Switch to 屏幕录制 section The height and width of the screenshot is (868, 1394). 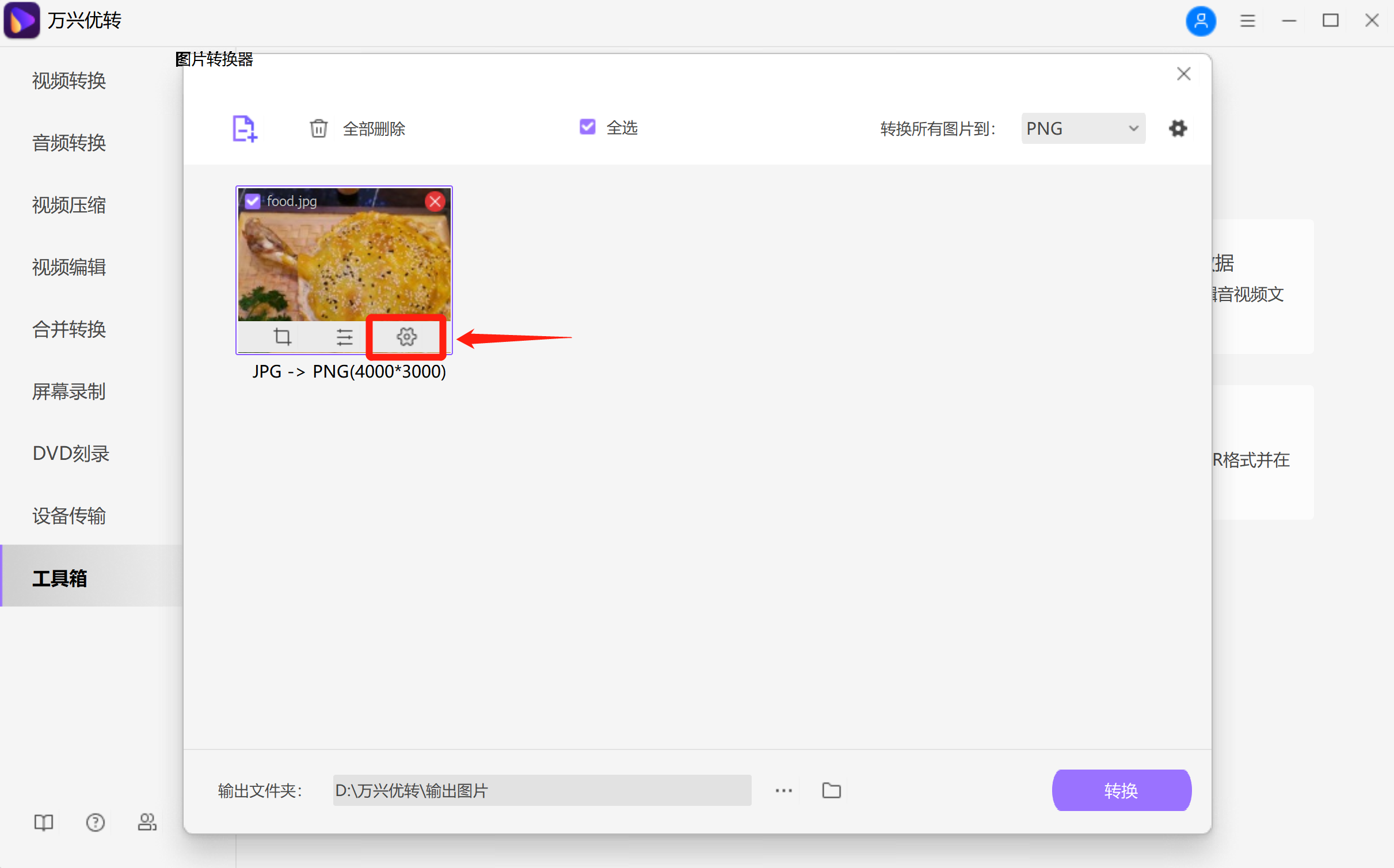point(68,391)
